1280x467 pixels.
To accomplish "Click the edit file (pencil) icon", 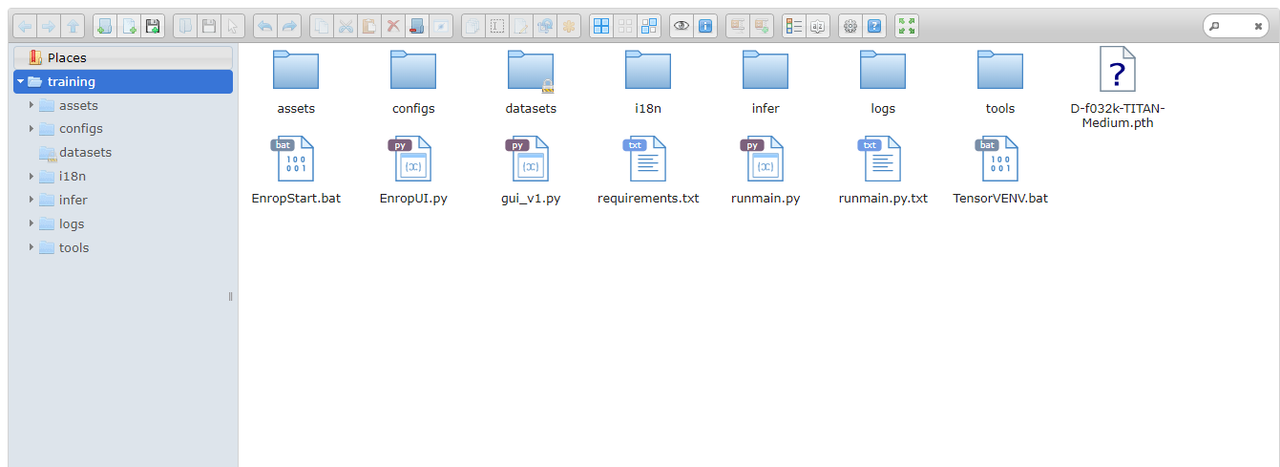I will [x=521, y=26].
